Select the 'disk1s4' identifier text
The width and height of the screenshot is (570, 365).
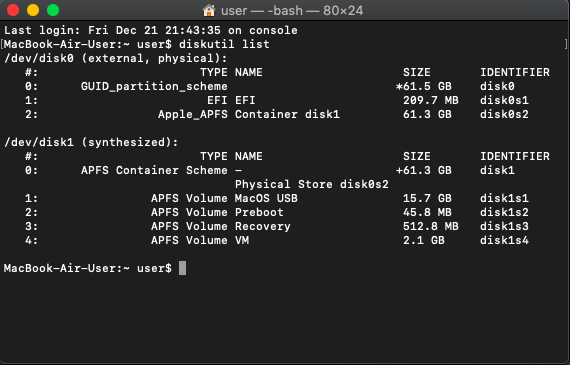(504, 240)
